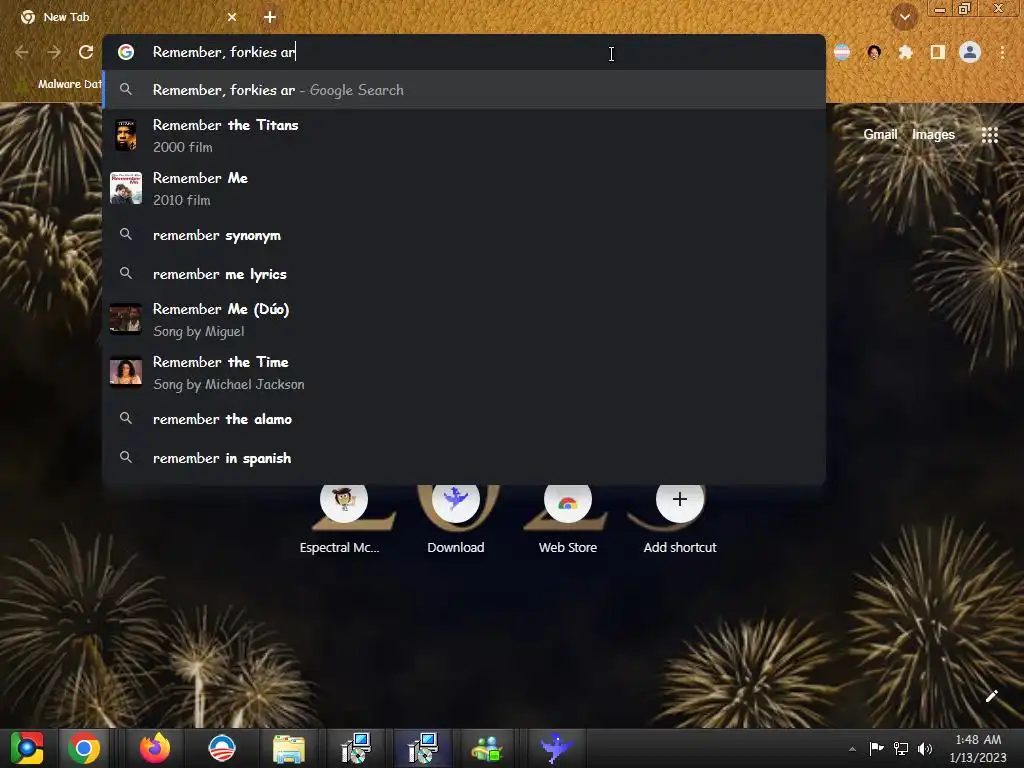Click Michael Jackson song thumbnail
Image resolution: width=1024 pixels, height=768 pixels.
(125, 372)
